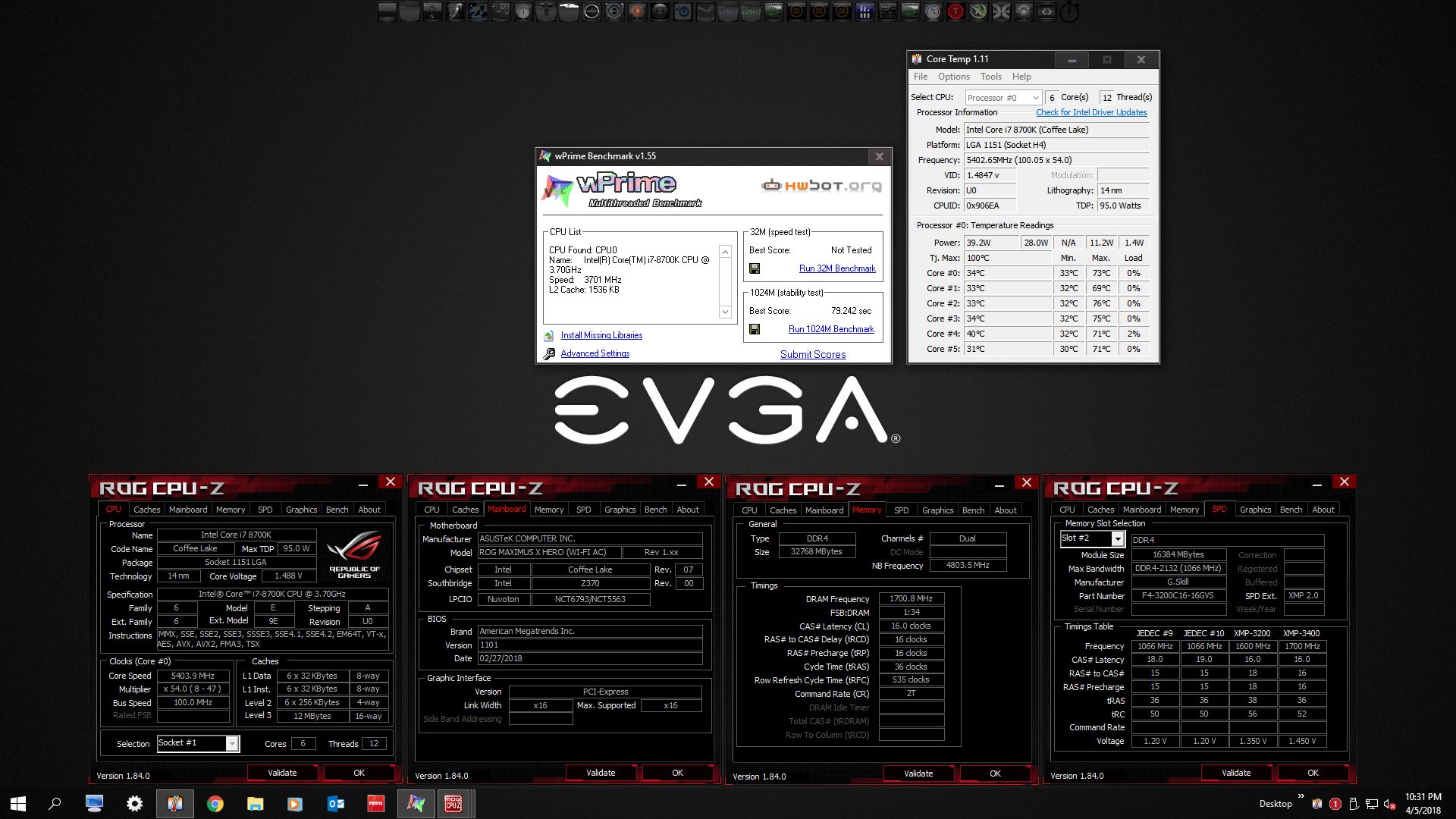This screenshot has width=1456, height=819.
Task: Click the Core Temp system tray icon
Action: click(x=1317, y=804)
